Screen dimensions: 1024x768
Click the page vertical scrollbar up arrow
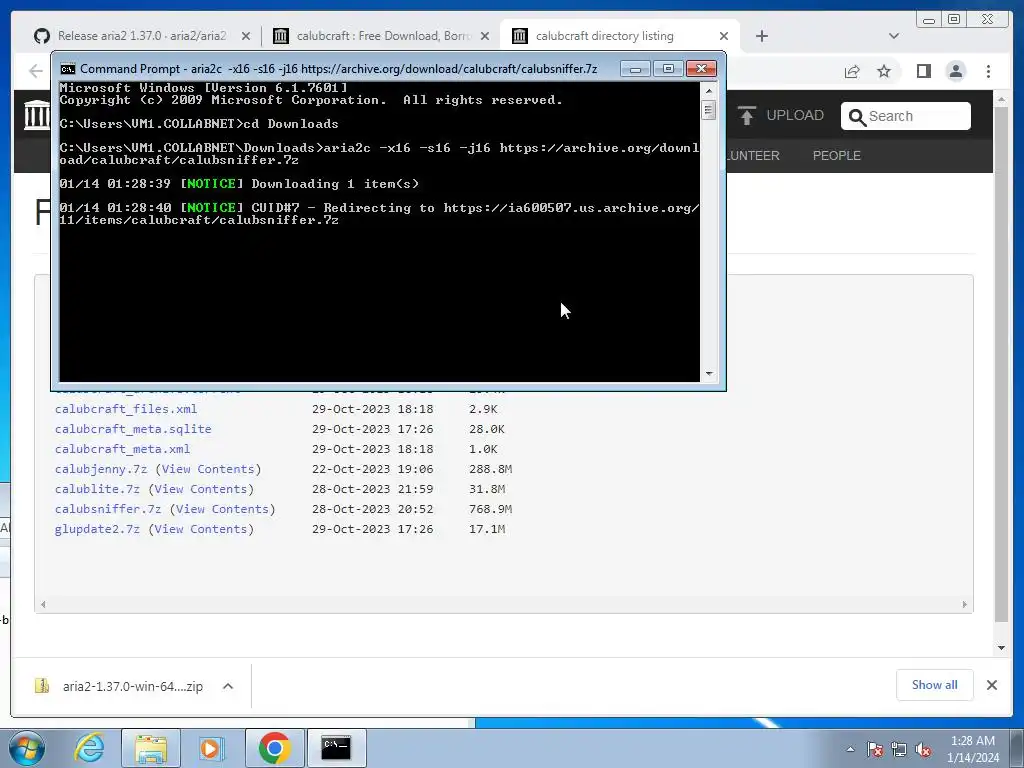pyautogui.click(x=1001, y=100)
